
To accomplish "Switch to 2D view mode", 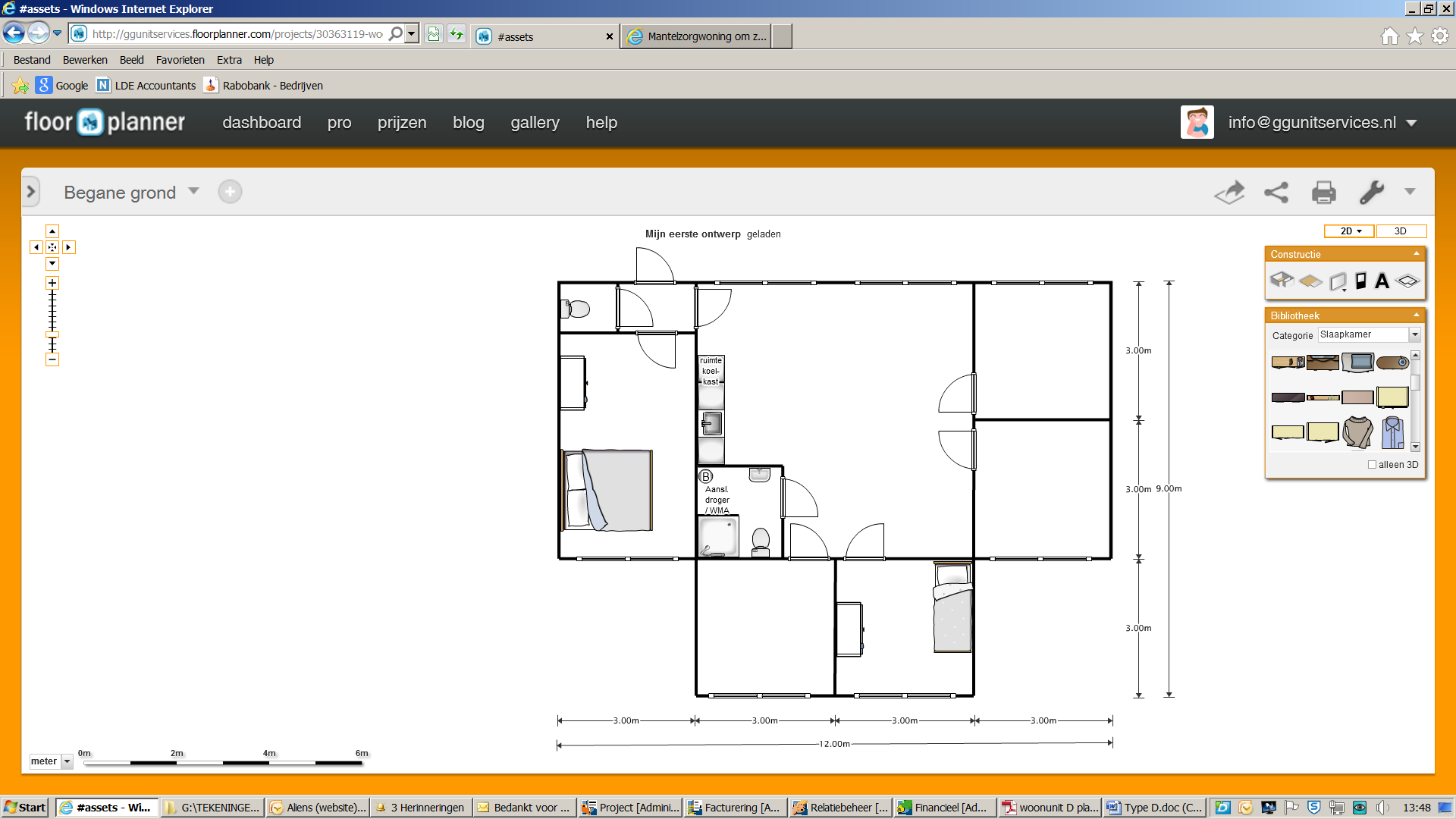I will pos(1349,231).
